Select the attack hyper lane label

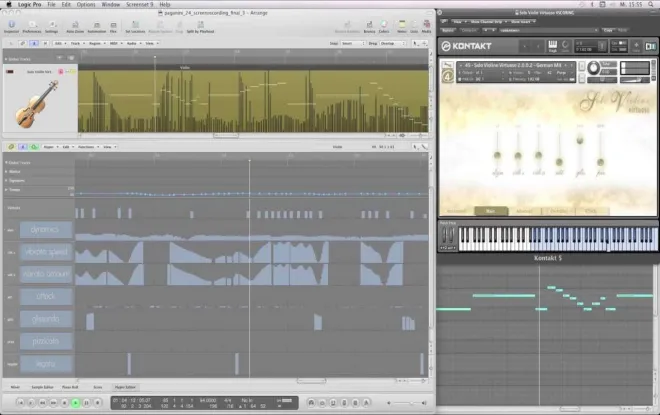[x=46, y=297]
